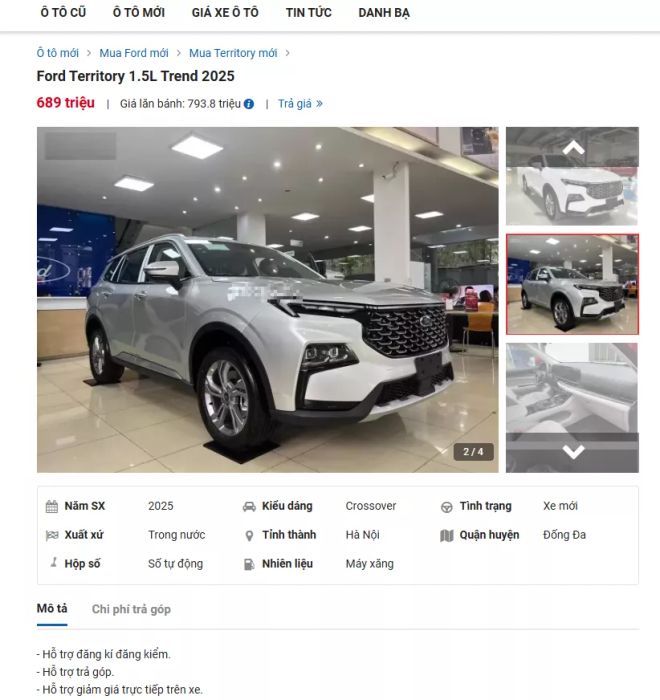Open the Trả giá double-chevron link

pyautogui.click(x=300, y=104)
